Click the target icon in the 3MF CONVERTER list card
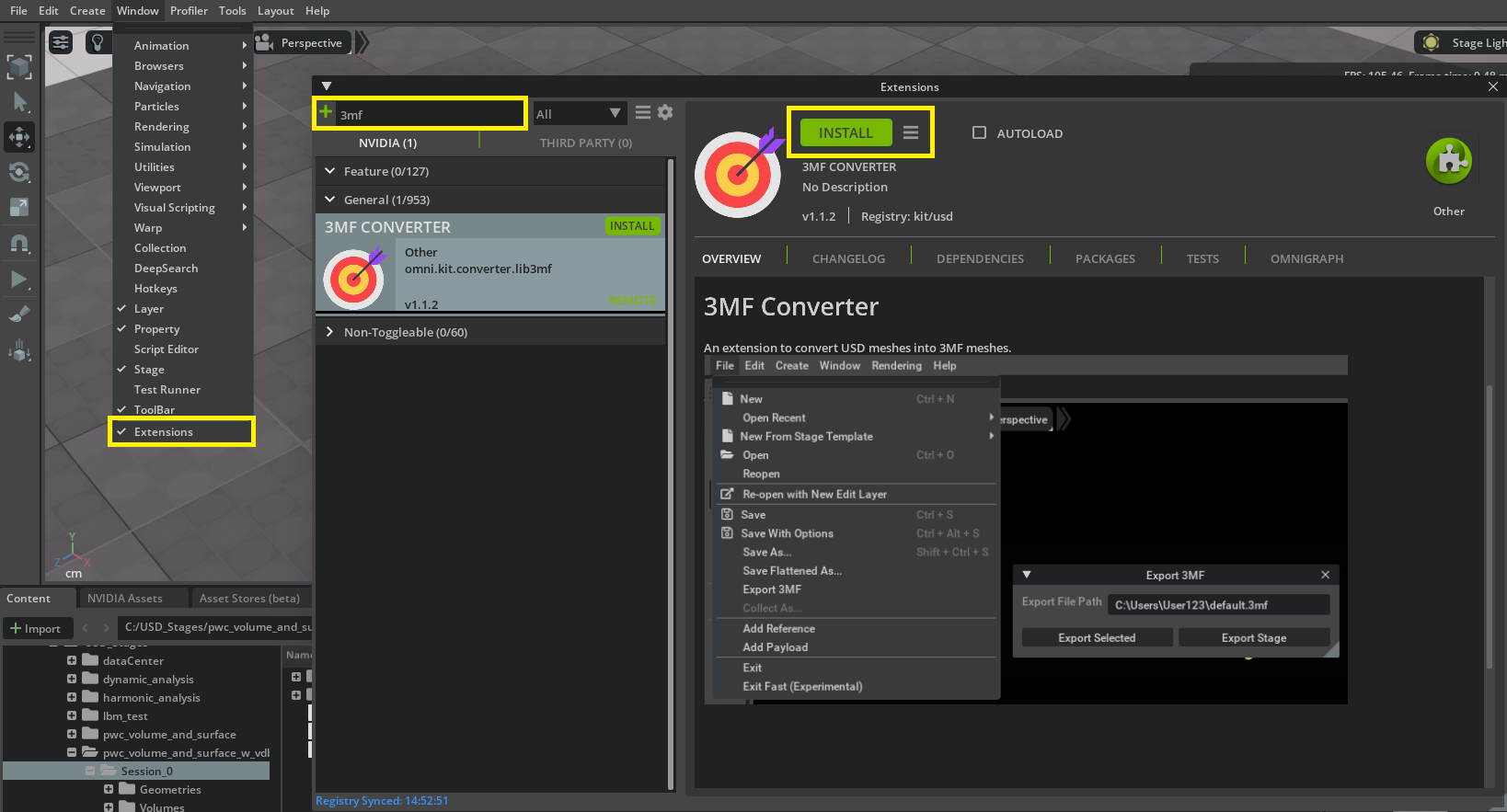This screenshot has height=812, width=1507. point(354,277)
